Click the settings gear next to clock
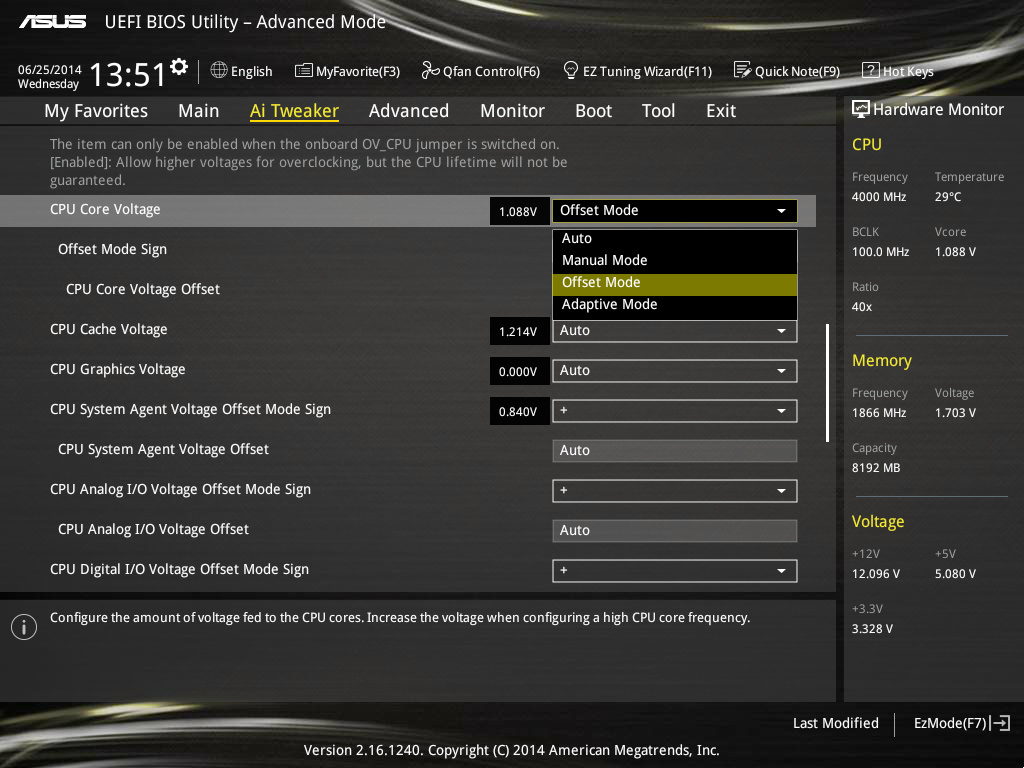1024x768 pixels. click(178, 67)
